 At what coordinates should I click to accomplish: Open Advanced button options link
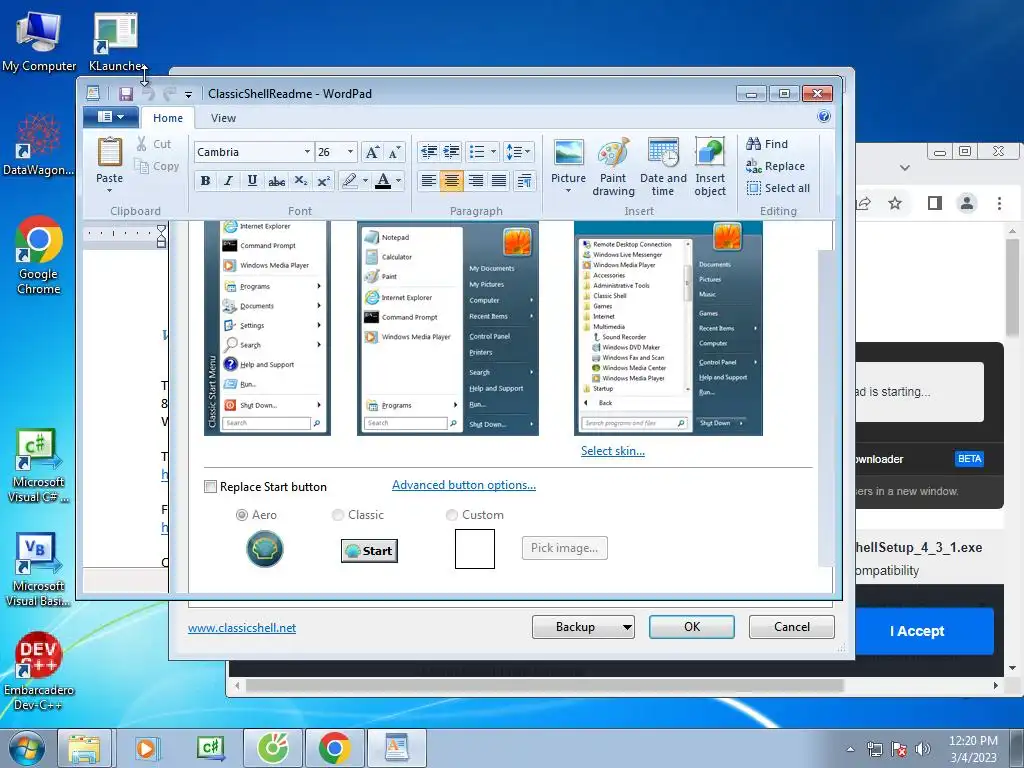(x=464, y=485)
